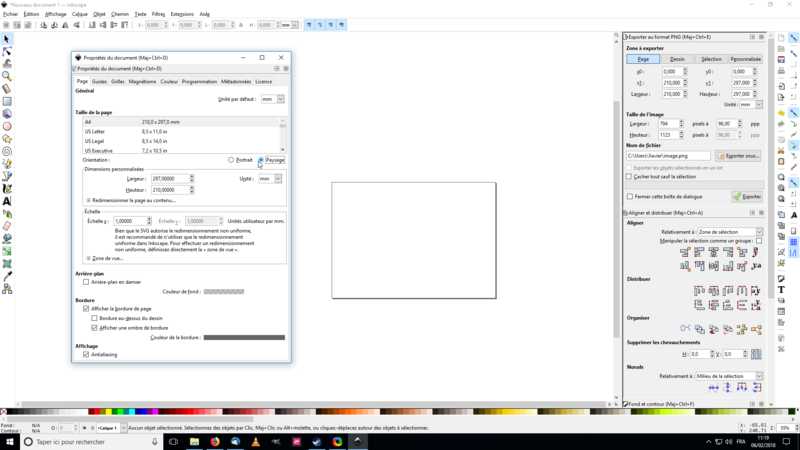
Task: Select the Calligraphy tool
Action: point(7,189)
